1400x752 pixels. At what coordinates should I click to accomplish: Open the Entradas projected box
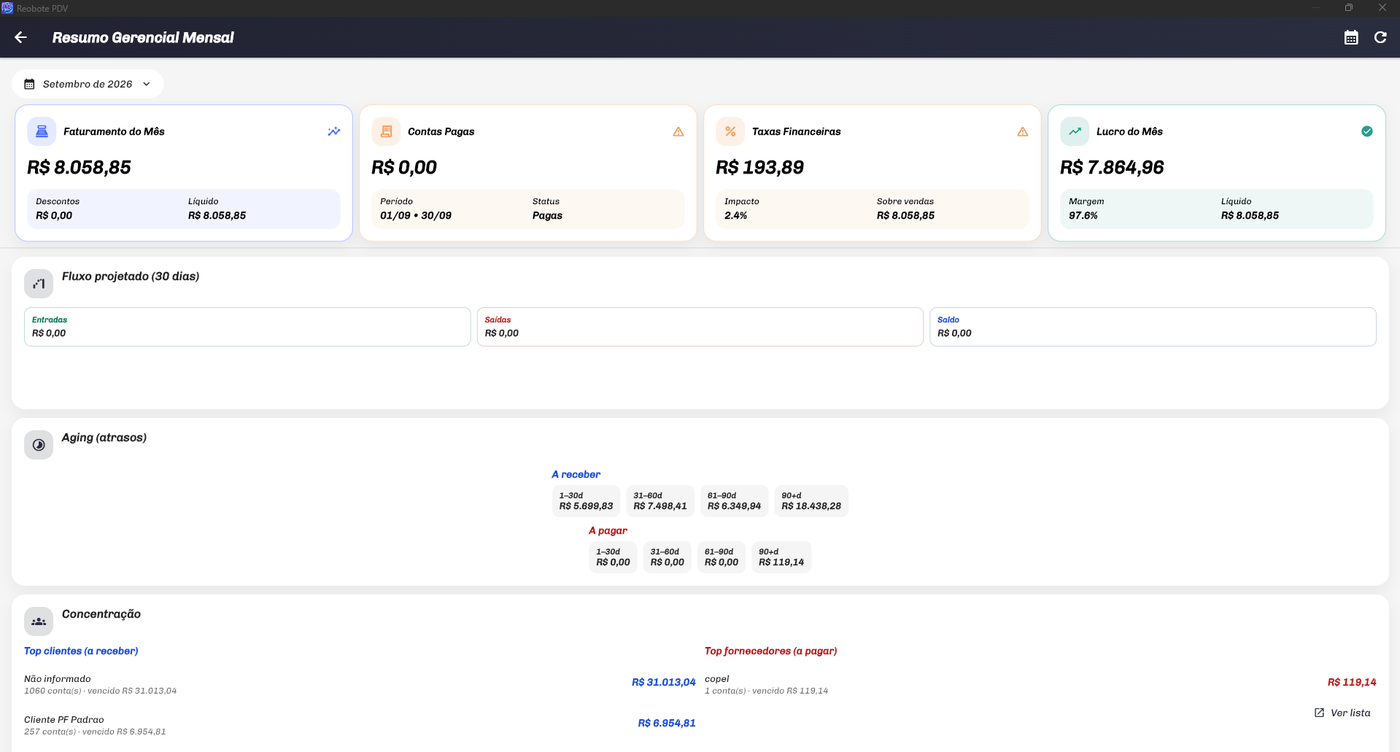pos(247,327)
